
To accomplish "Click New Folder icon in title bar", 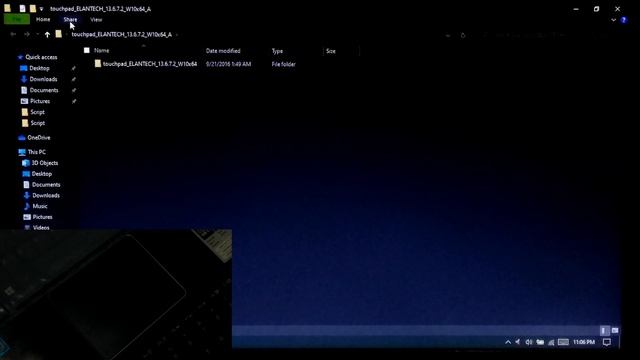I will 33,9.
